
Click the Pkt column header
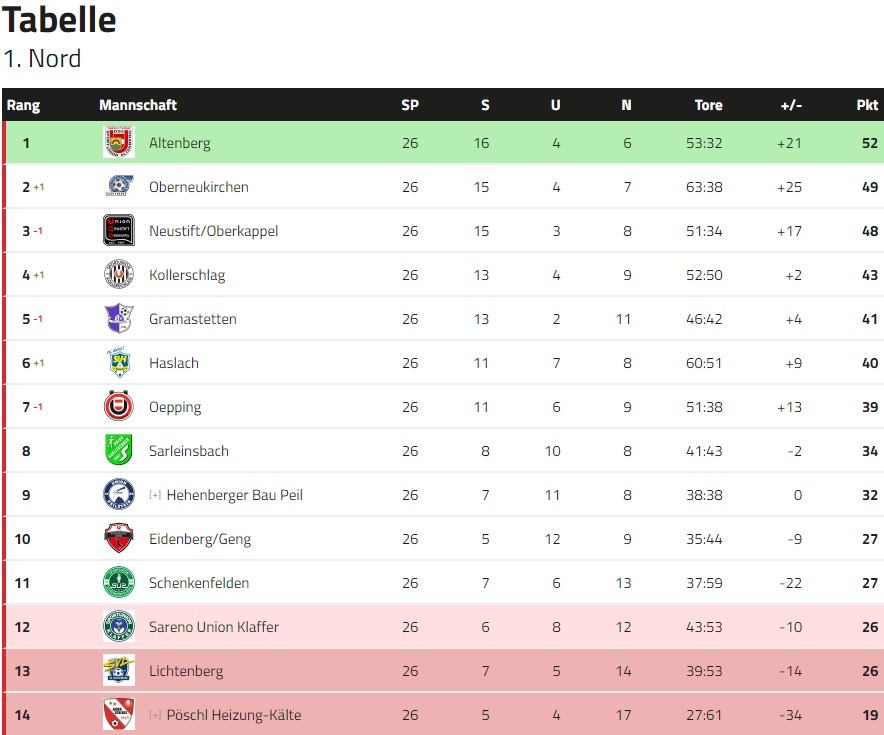coord(867,105)
